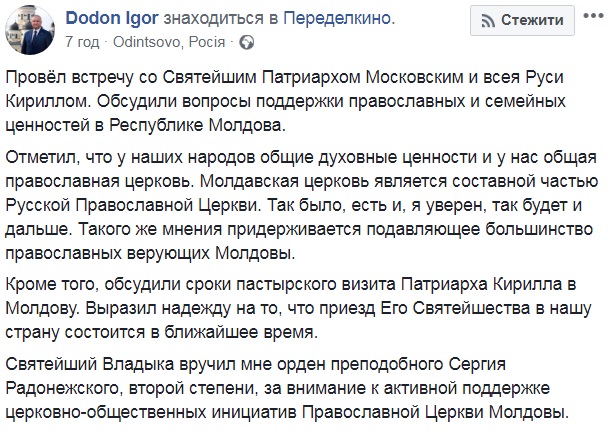Click the closing words 'Православной Церкви Молдовы'
Screen dimensions: 609x431
(435, 412)
